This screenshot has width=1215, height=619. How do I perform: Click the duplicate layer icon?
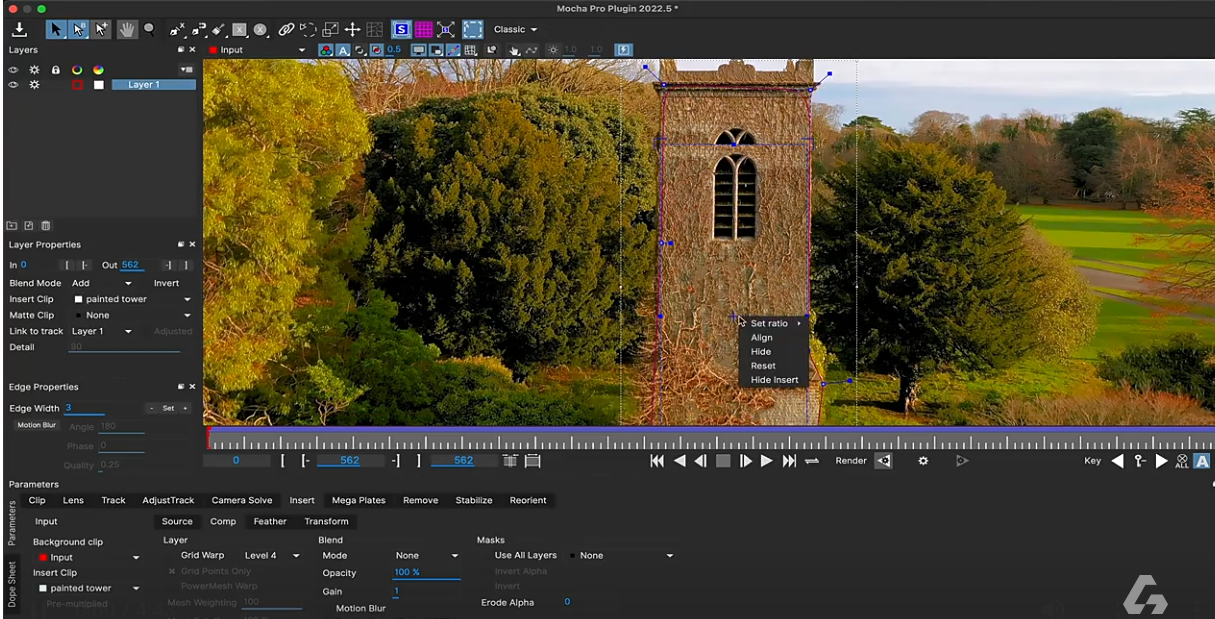point(29,226)
